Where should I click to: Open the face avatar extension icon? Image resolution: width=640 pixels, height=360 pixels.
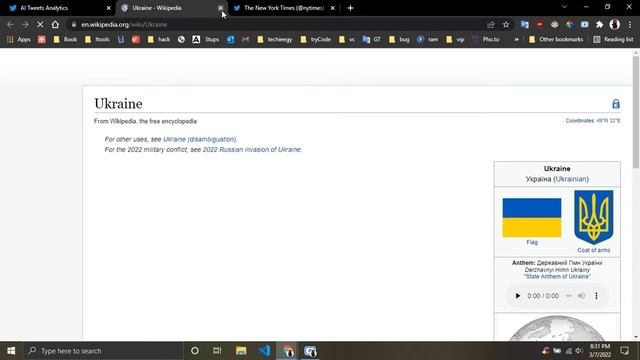tap(554, 24)
